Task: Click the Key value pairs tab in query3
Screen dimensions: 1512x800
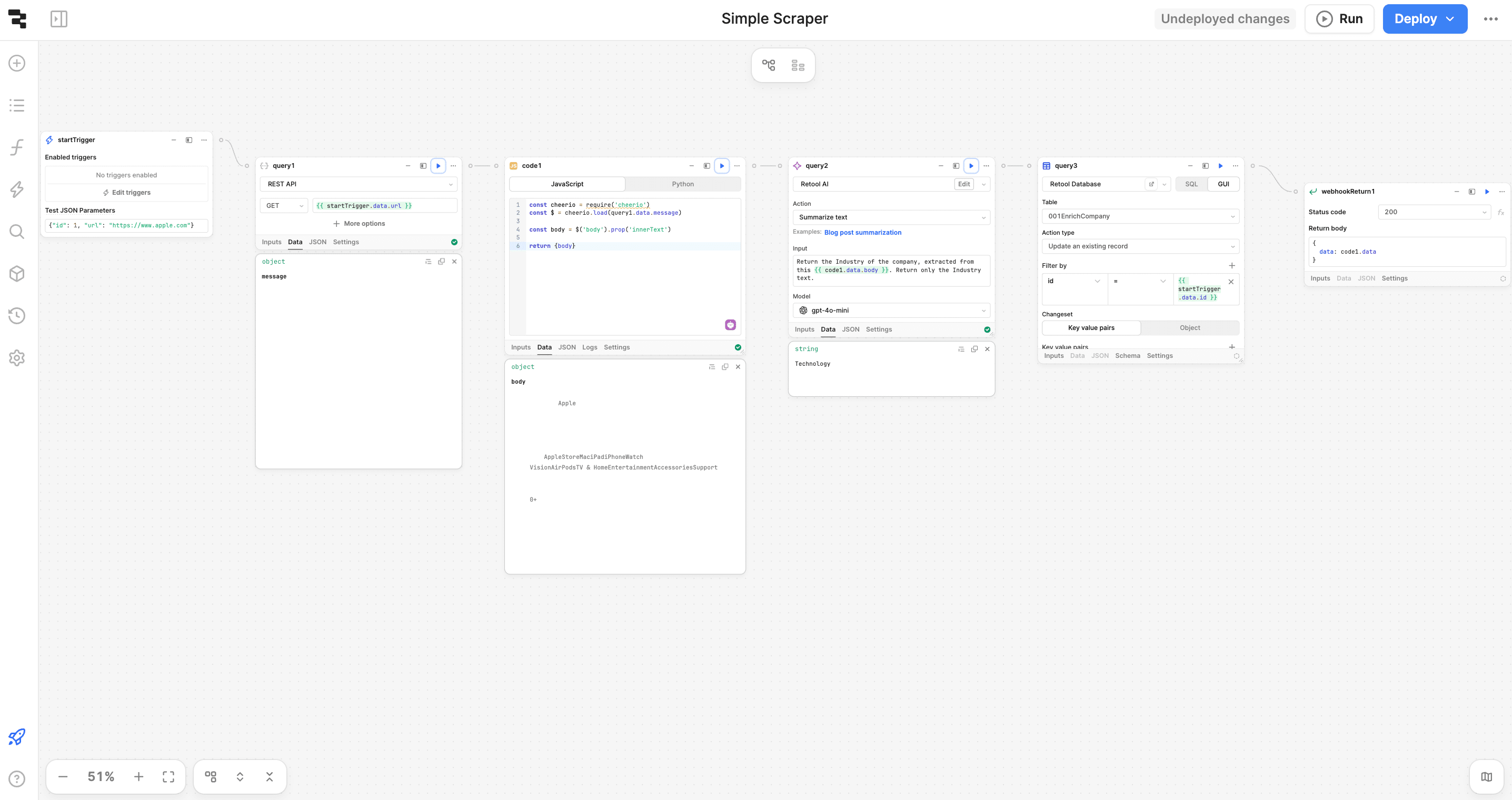Action: click(x=1090, y=328)
